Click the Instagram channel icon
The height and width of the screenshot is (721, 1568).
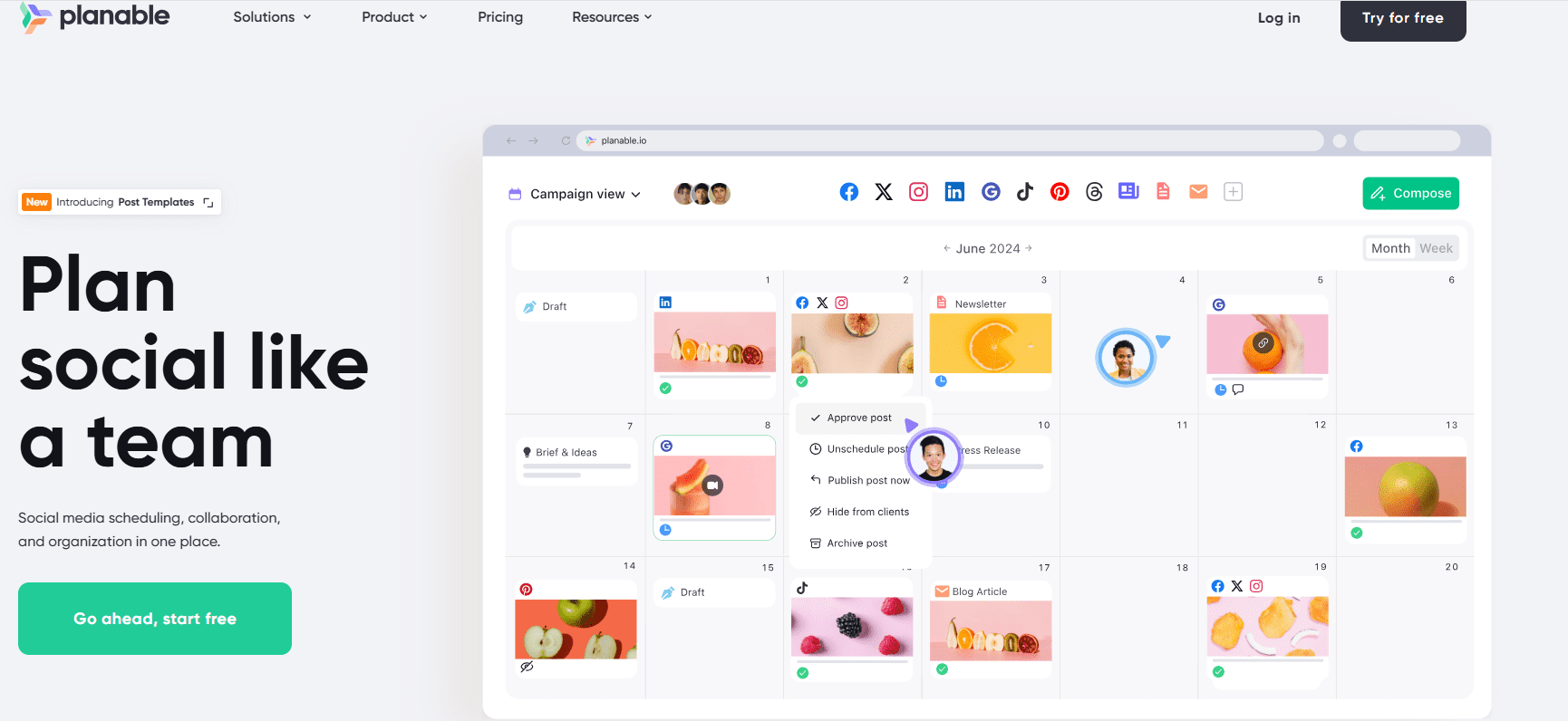[x=918, y=192]
